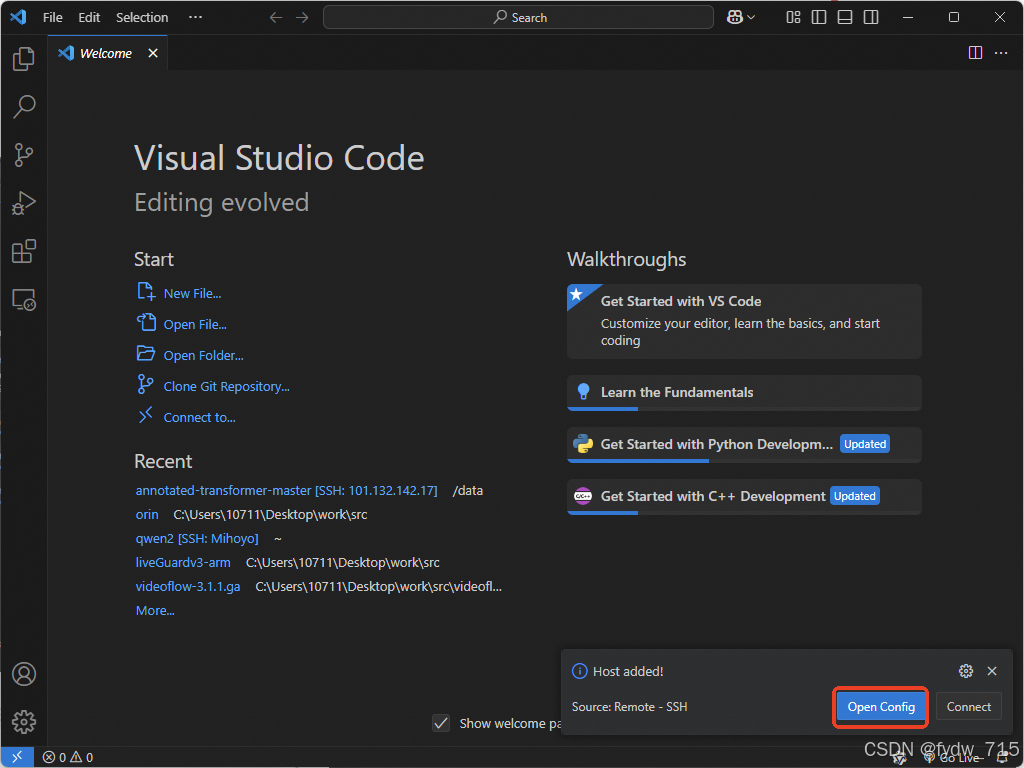Click the VS Code logo in the title bar
Image resolution: width=1024 pixels, height=768 pixels.
click(18, 17)
